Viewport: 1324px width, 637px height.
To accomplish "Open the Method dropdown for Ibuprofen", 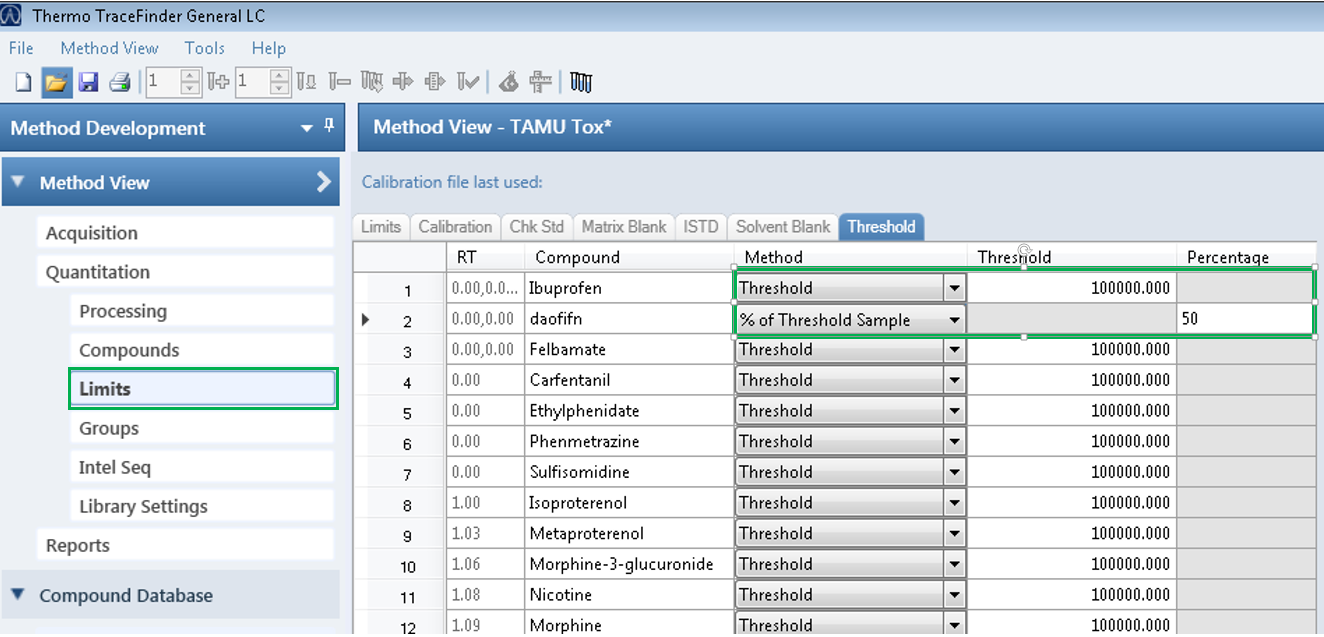I will [954, 287].
